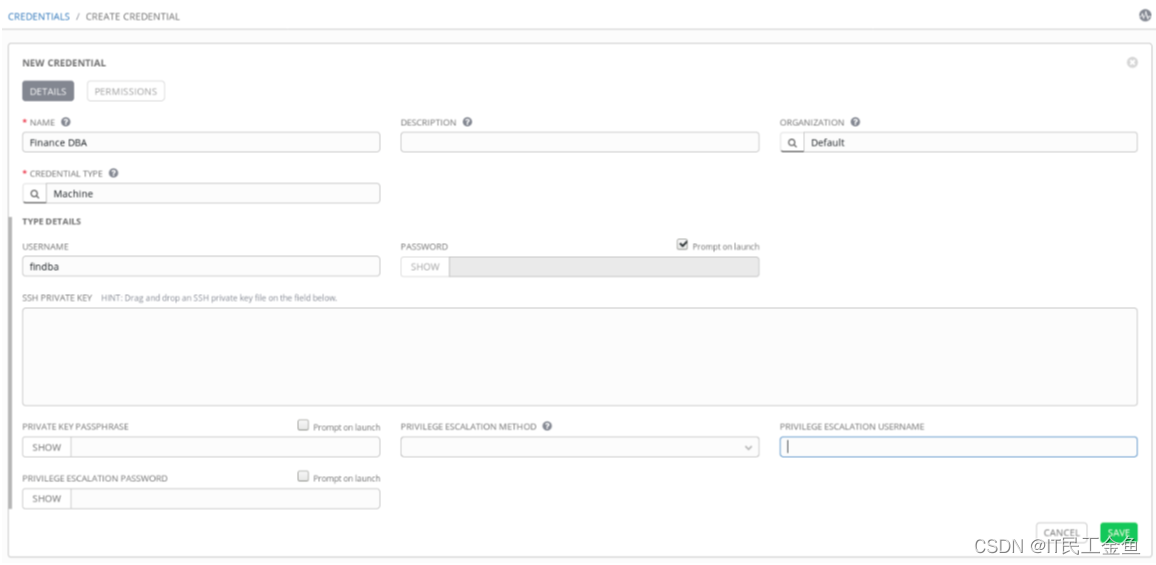Click the Privilege Escalation Password input field
This screenshot has width=1156, height=565.
(226, 499)
